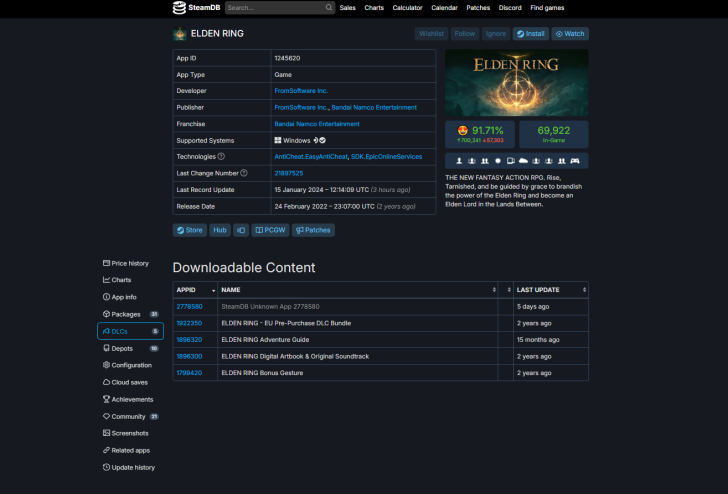Click the ELDEN RING app icon beside title
Viewport: 728px width, 494px height.
point(179,33)
